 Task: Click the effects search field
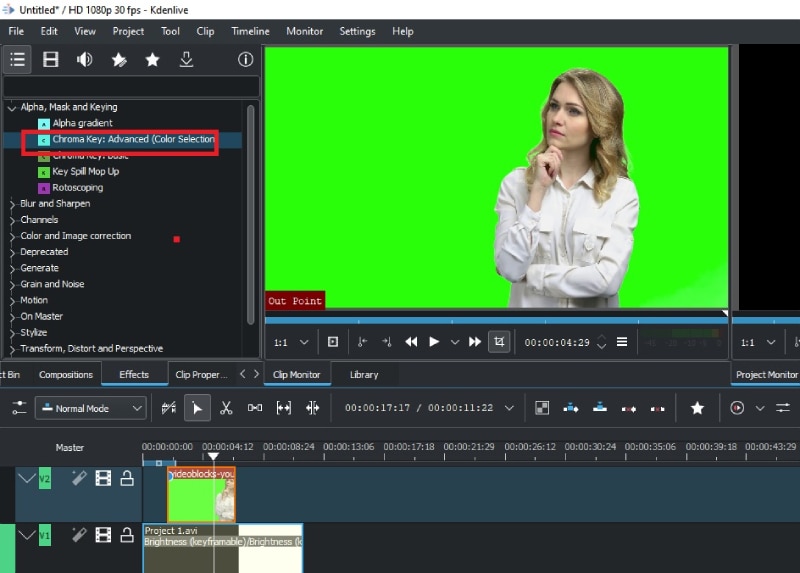(x=131, y=87)
